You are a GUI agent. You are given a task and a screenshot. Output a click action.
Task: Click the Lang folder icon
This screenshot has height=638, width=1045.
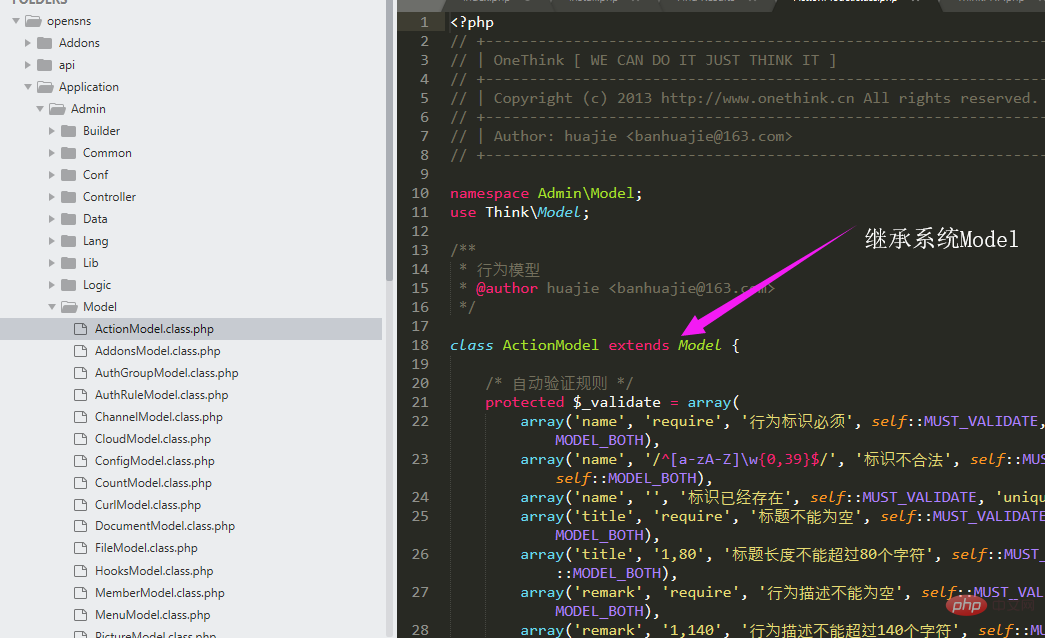[68, 241]
